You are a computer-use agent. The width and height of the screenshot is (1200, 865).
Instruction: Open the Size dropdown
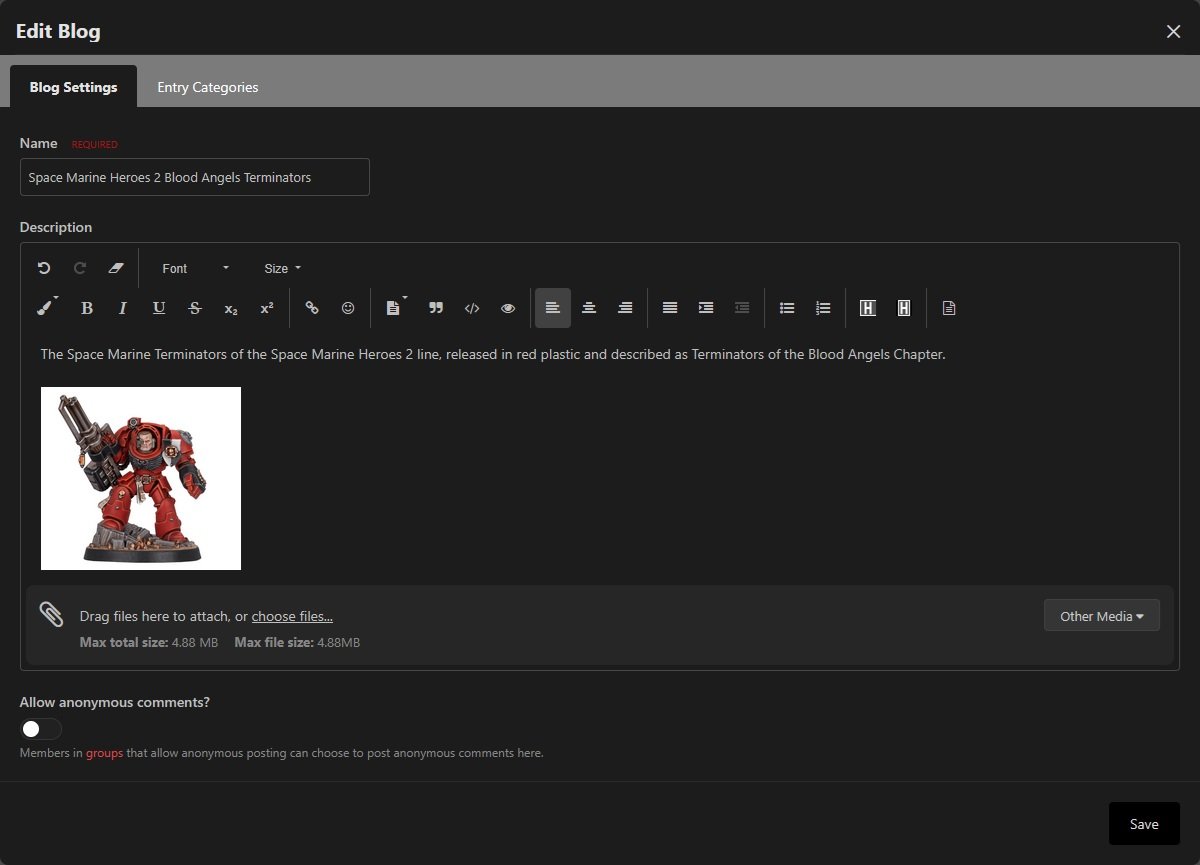coord(282,268)
